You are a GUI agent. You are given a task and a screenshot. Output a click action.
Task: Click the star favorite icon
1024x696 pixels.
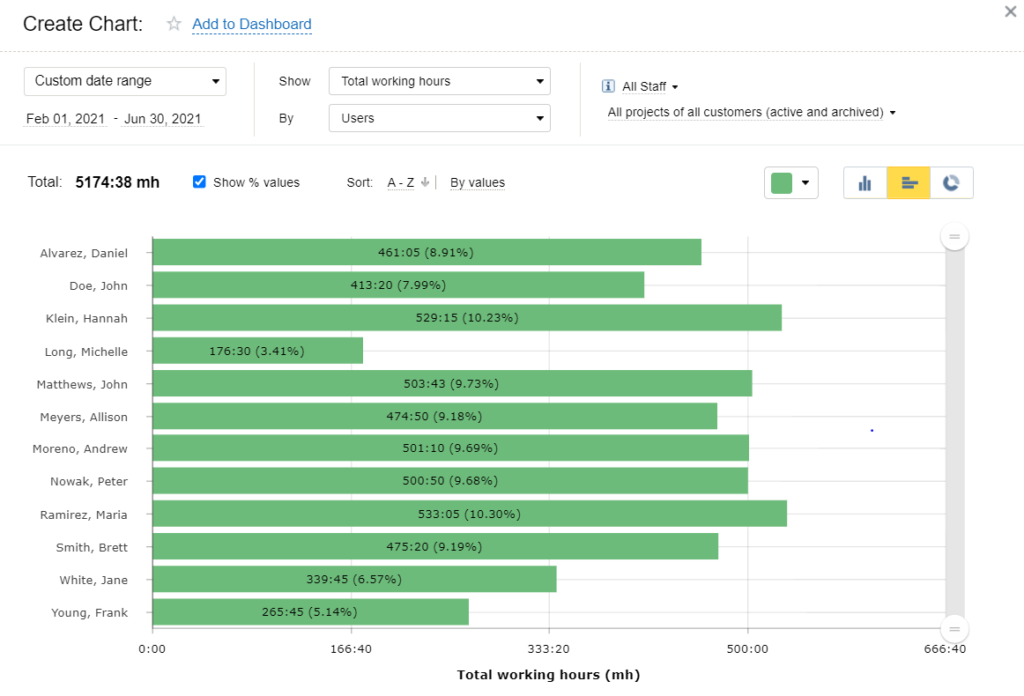pos(174,24)
